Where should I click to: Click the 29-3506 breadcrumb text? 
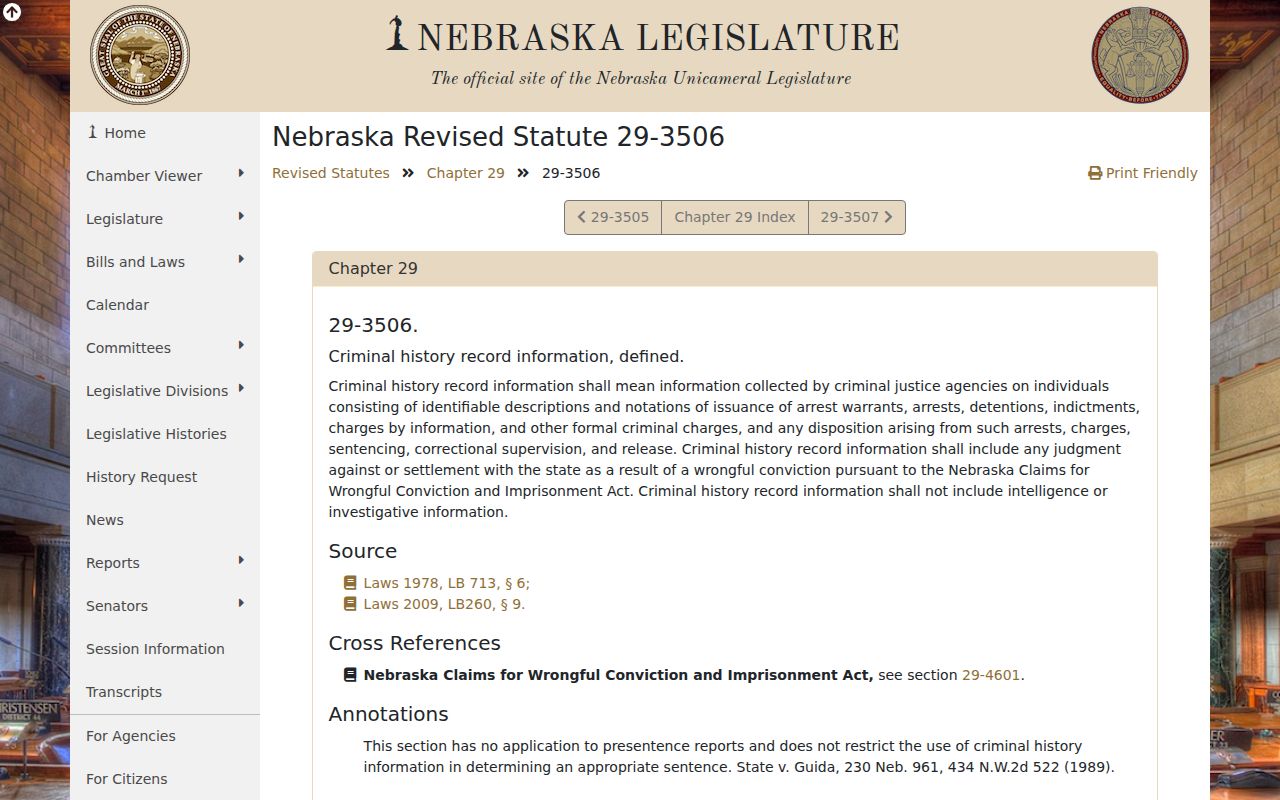(571, 173)
